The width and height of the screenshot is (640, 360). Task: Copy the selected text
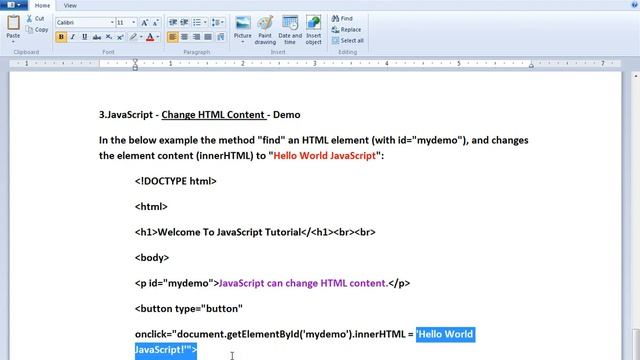tap(37, 29)
